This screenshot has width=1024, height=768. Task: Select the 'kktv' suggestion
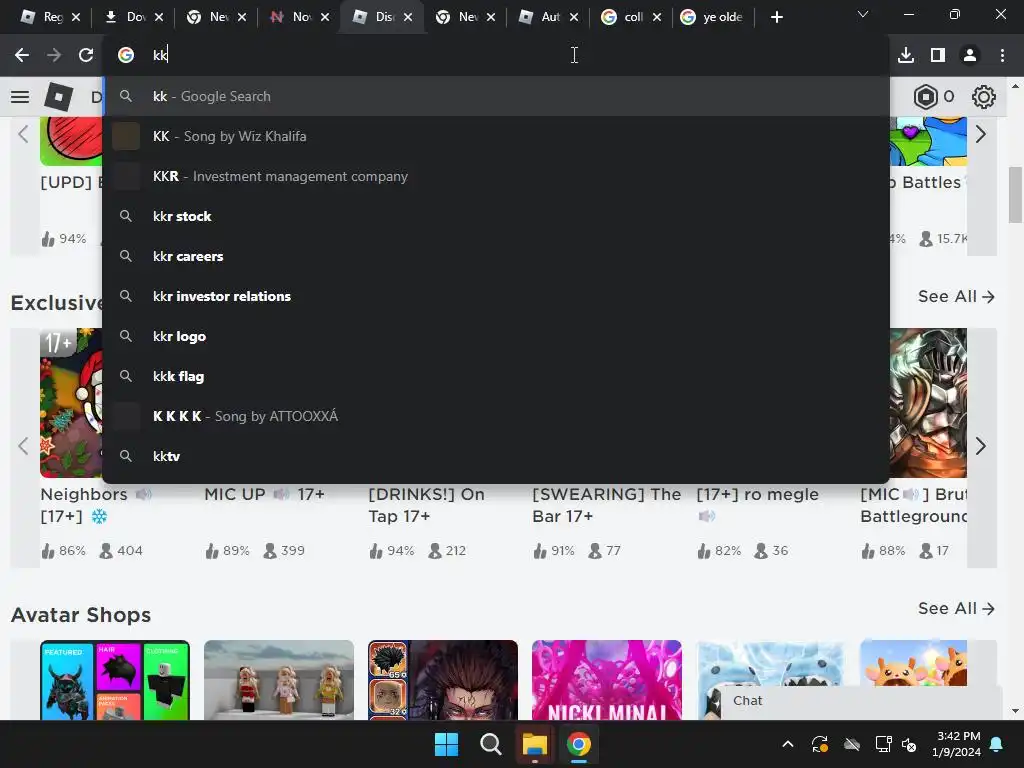[x=496, y=456]
